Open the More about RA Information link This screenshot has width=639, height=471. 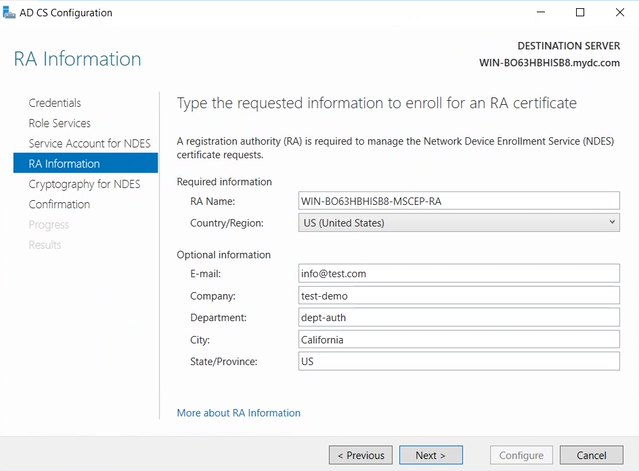pyautogui.click(x=238, y=413)
